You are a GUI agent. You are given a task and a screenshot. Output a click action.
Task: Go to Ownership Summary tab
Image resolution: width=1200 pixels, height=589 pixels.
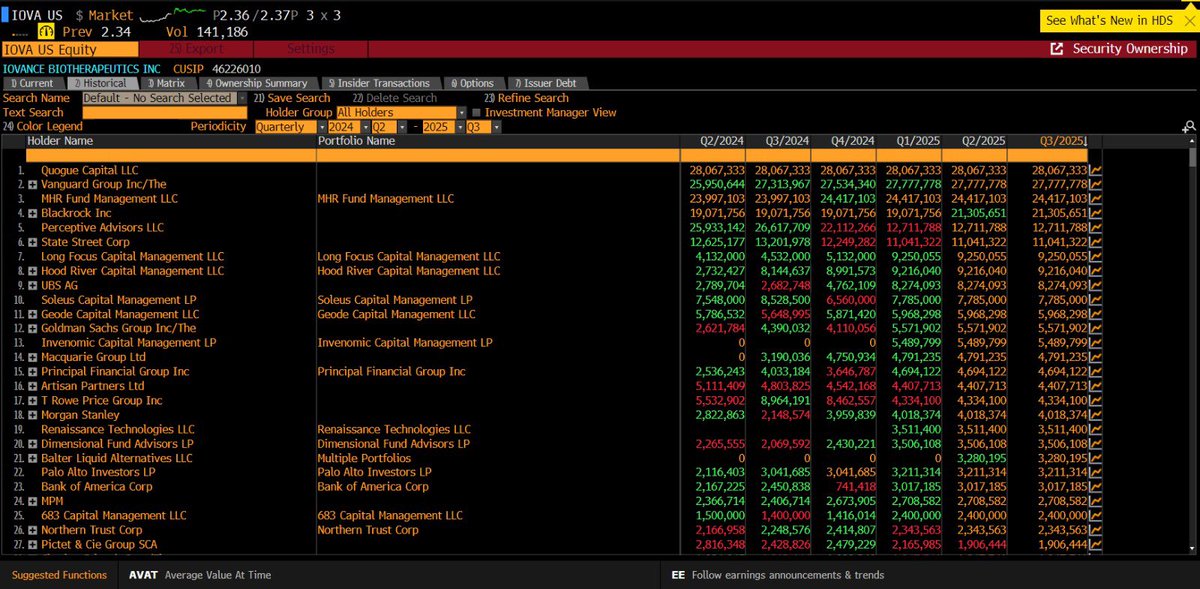tap(261, 83)
